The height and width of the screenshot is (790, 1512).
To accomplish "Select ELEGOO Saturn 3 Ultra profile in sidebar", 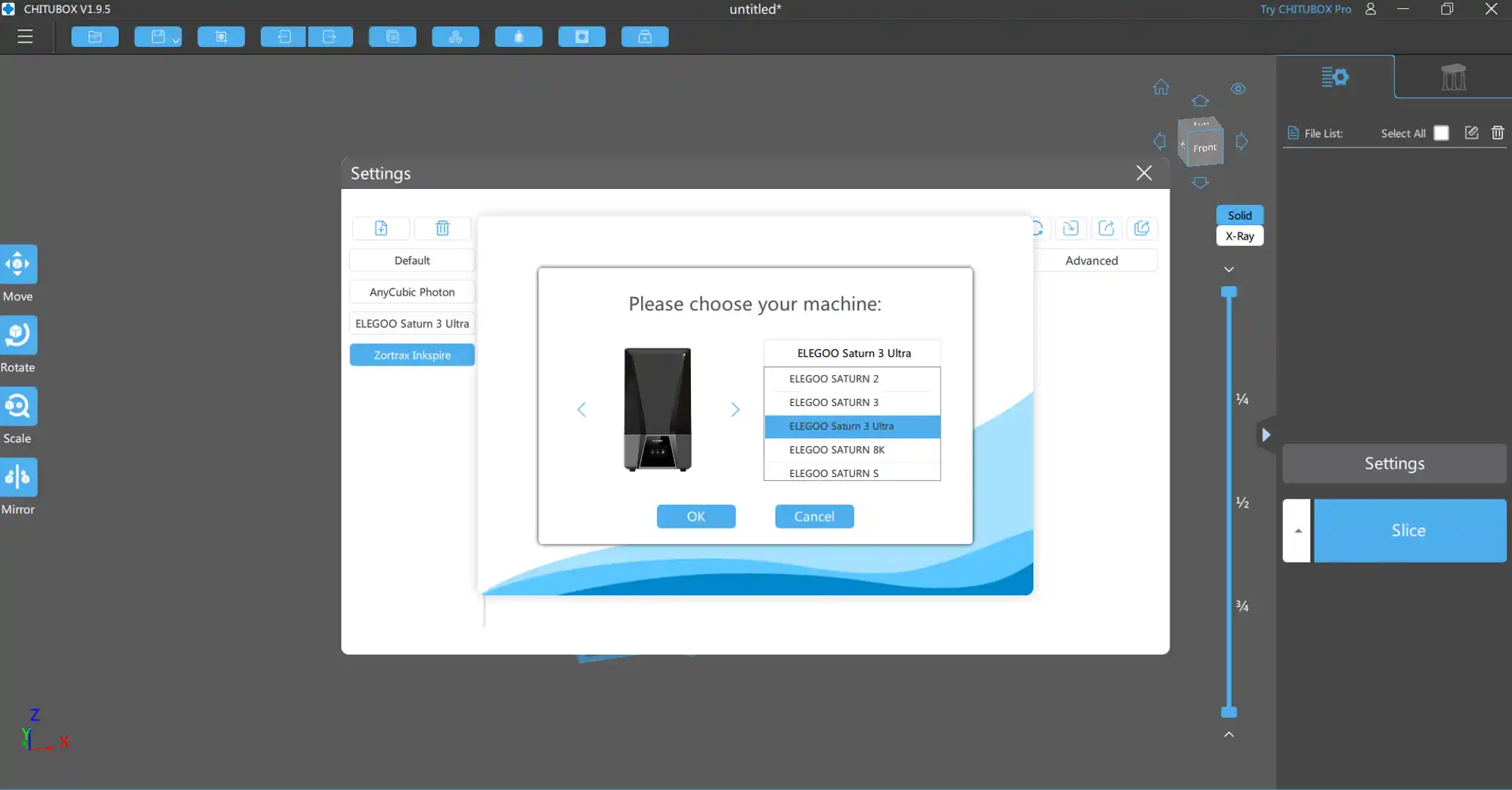I will click(412, 324).
